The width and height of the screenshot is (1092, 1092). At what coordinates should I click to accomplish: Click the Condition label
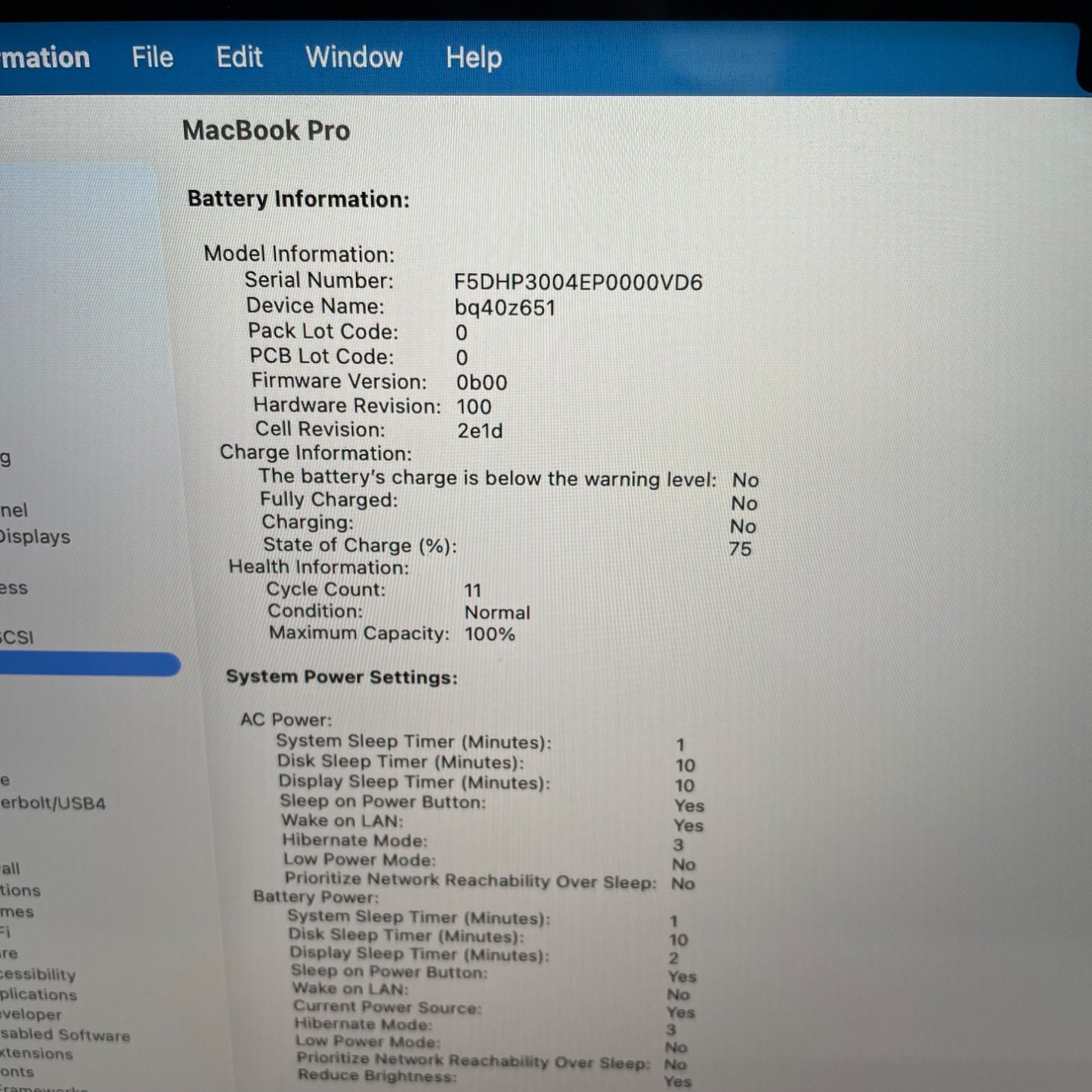pos(315,611)
